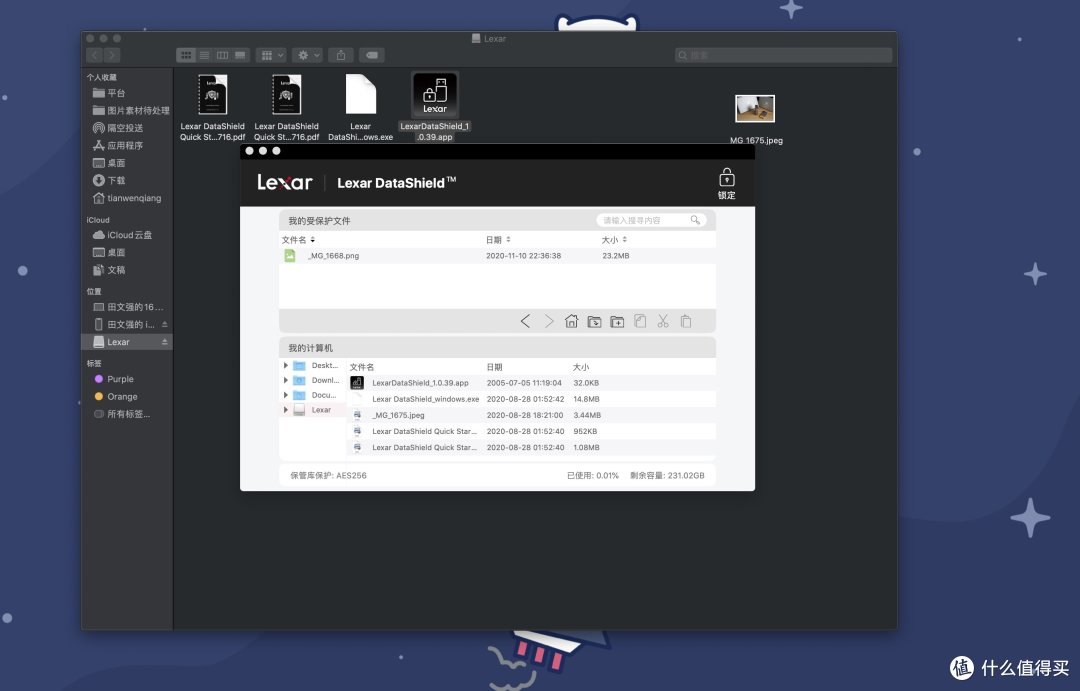Expand the Docu... folder in DataShield tree
The image size is (1080, 691).
click(286, 395)
